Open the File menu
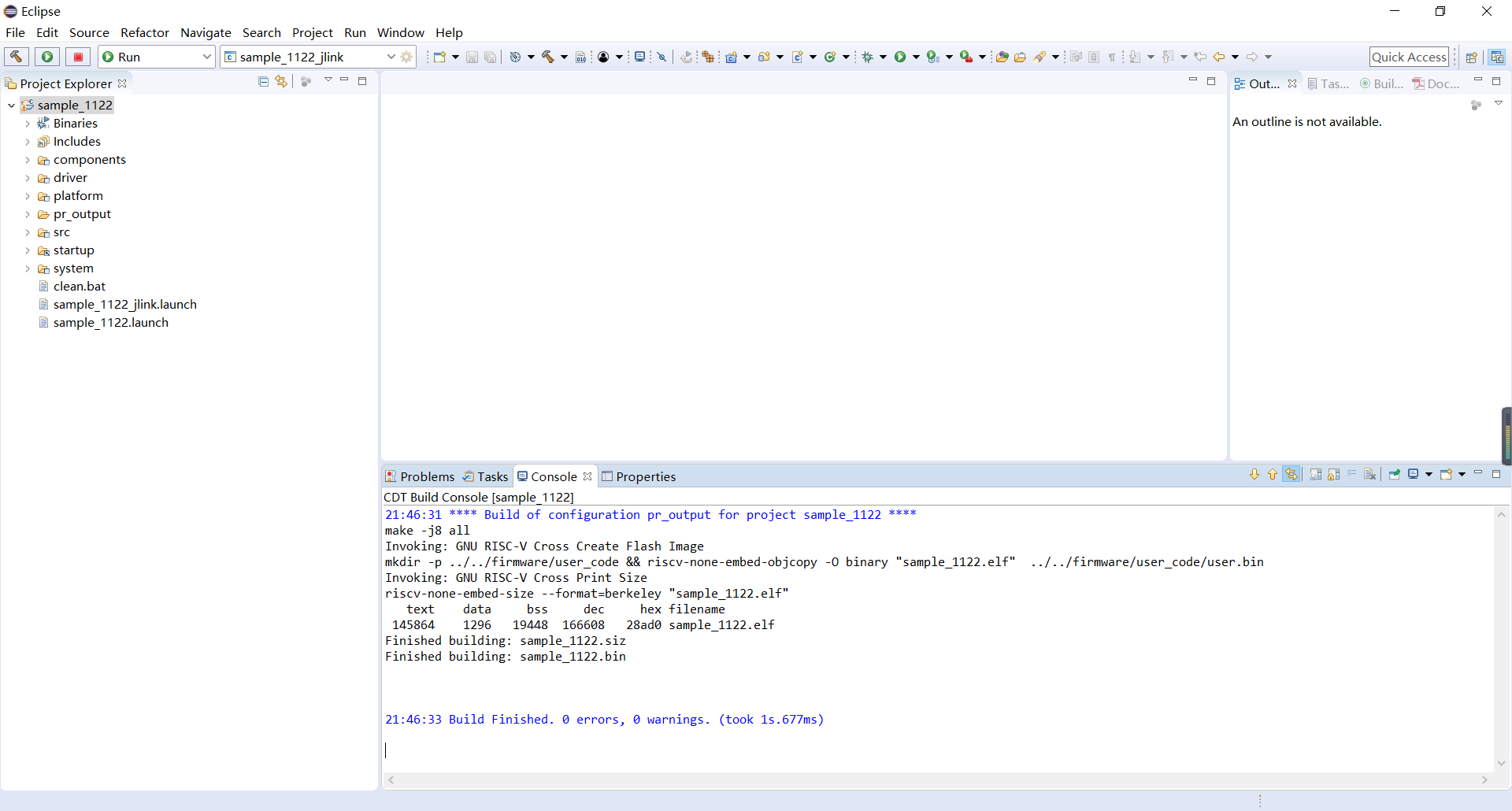 (x=15, y=32)
